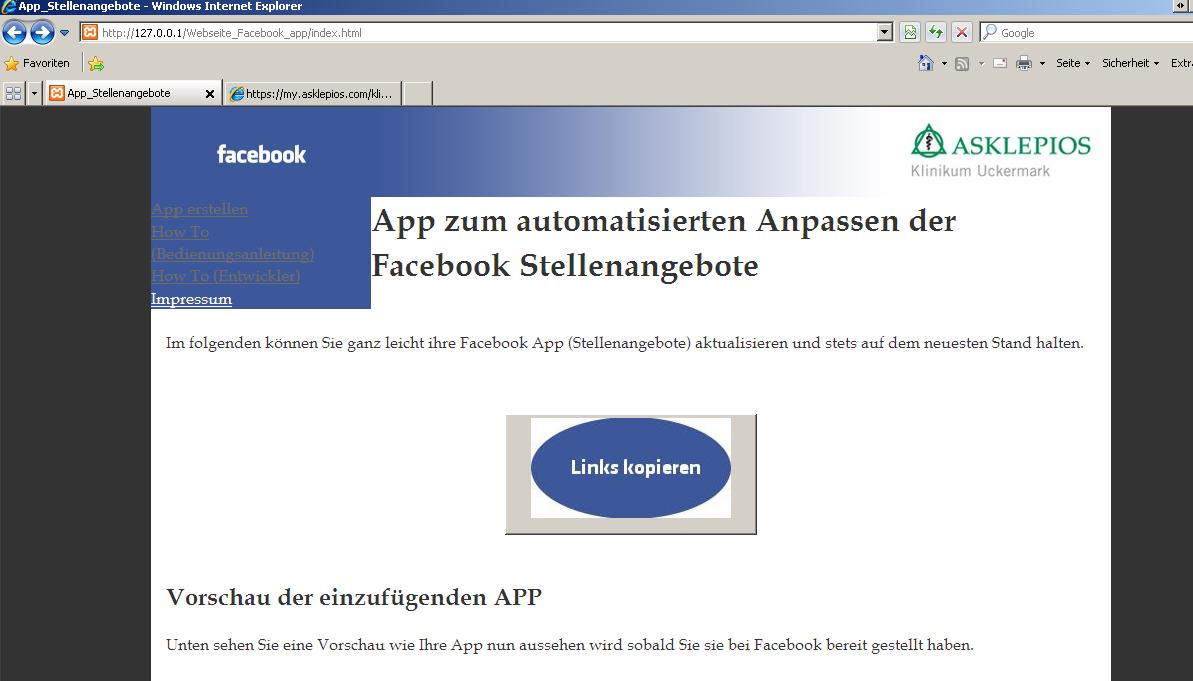This screenshot has height=681, width=1193.
Task: Open the Seite menu
Action: 1073,63
